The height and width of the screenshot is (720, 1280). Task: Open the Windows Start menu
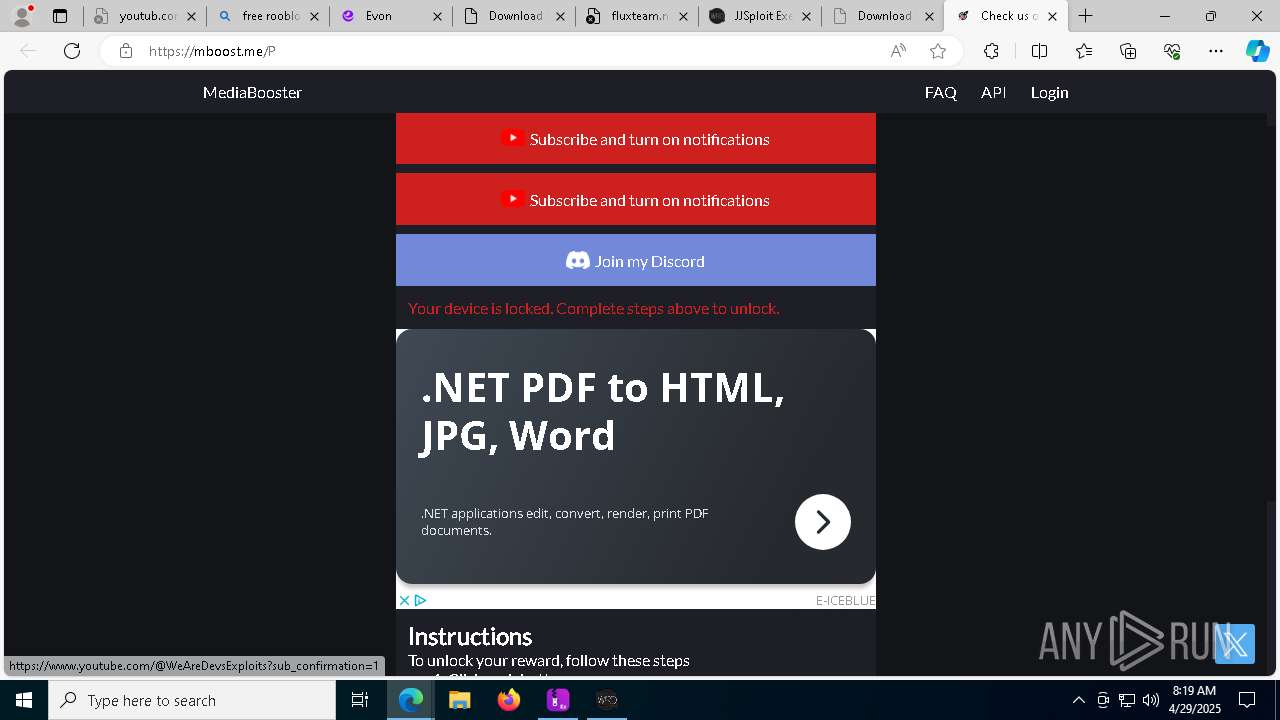point(24,700)
